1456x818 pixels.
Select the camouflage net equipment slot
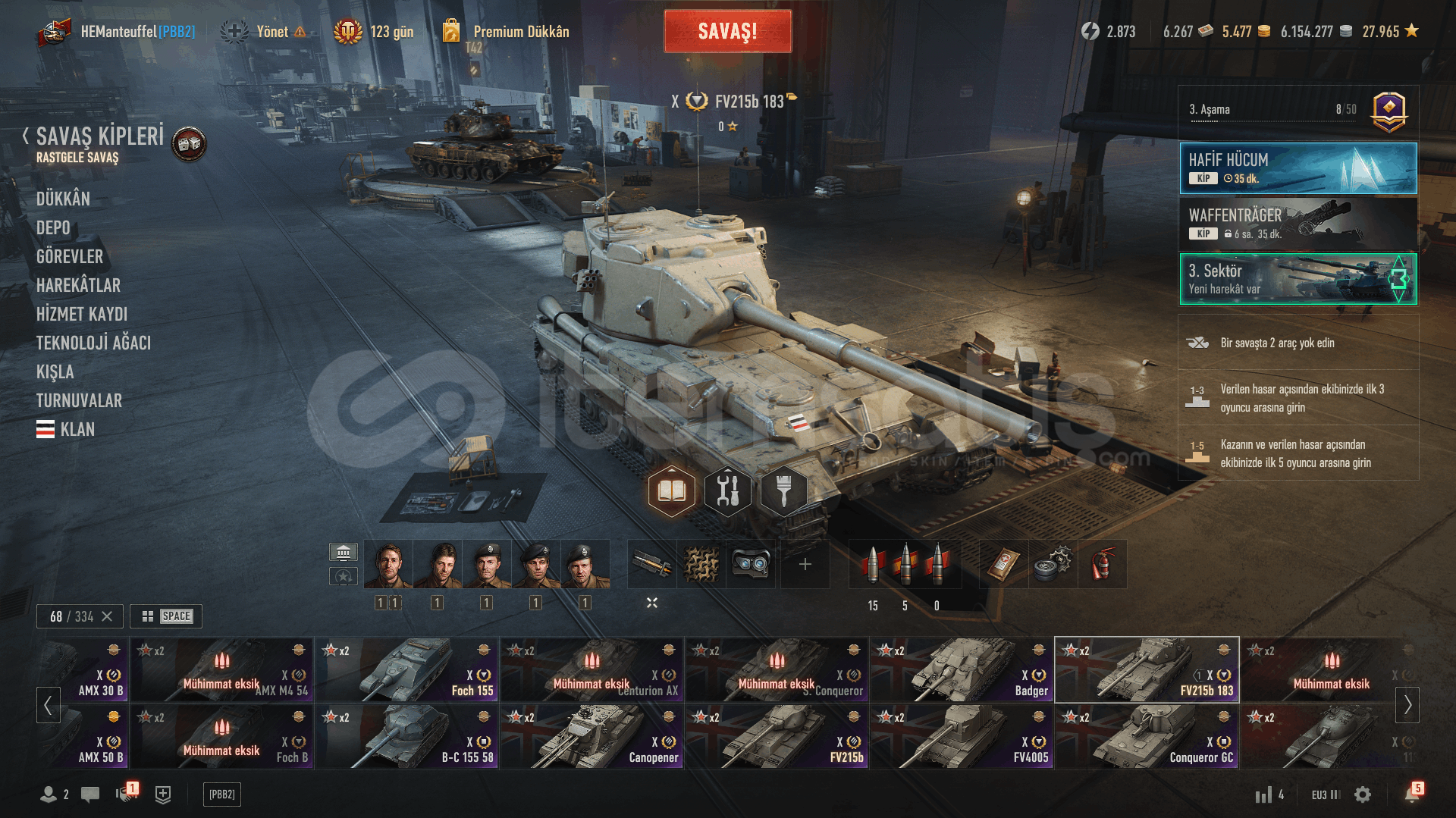tap(701, 564)
